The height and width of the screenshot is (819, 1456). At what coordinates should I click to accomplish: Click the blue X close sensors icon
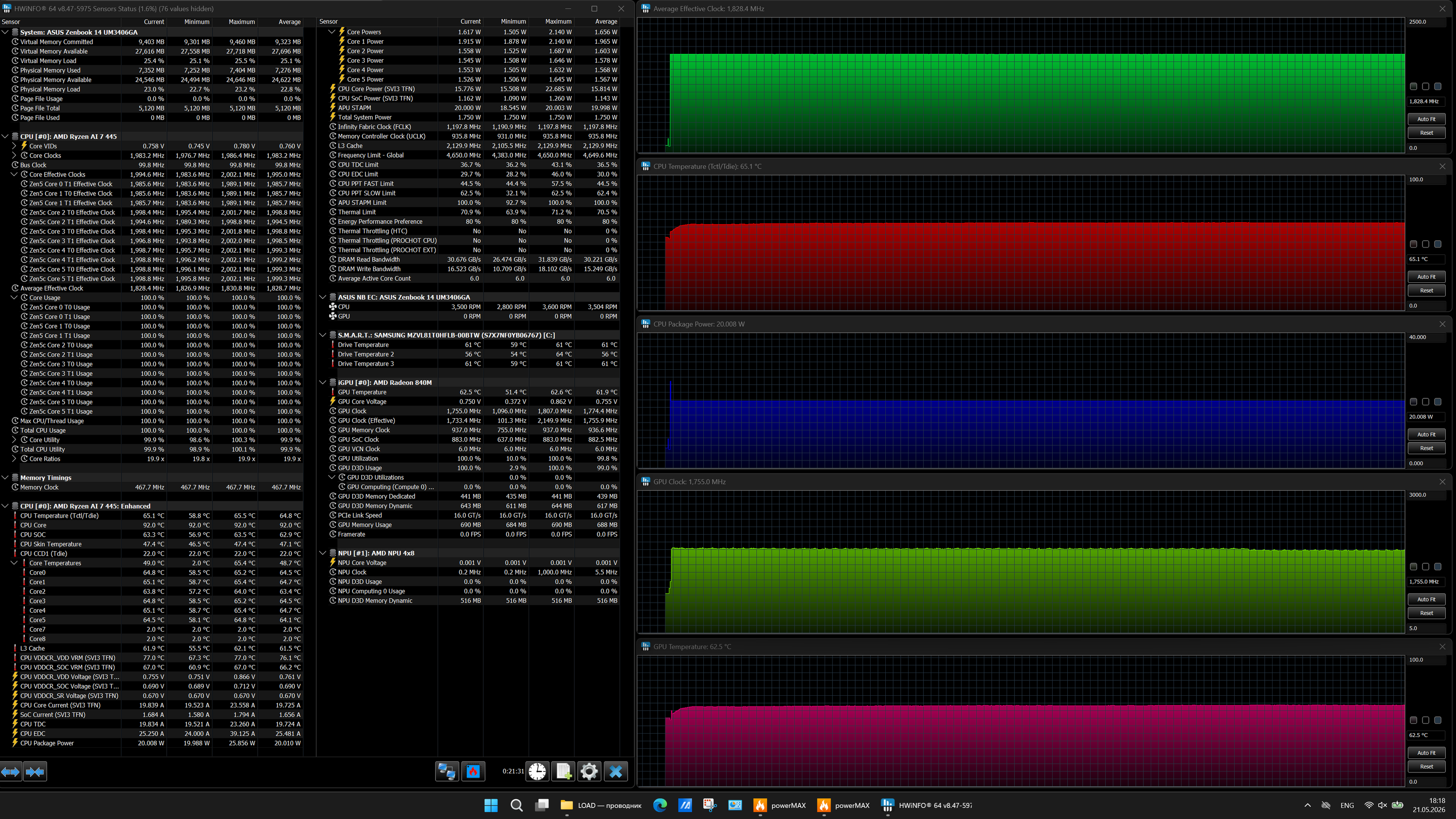point(615,771)
